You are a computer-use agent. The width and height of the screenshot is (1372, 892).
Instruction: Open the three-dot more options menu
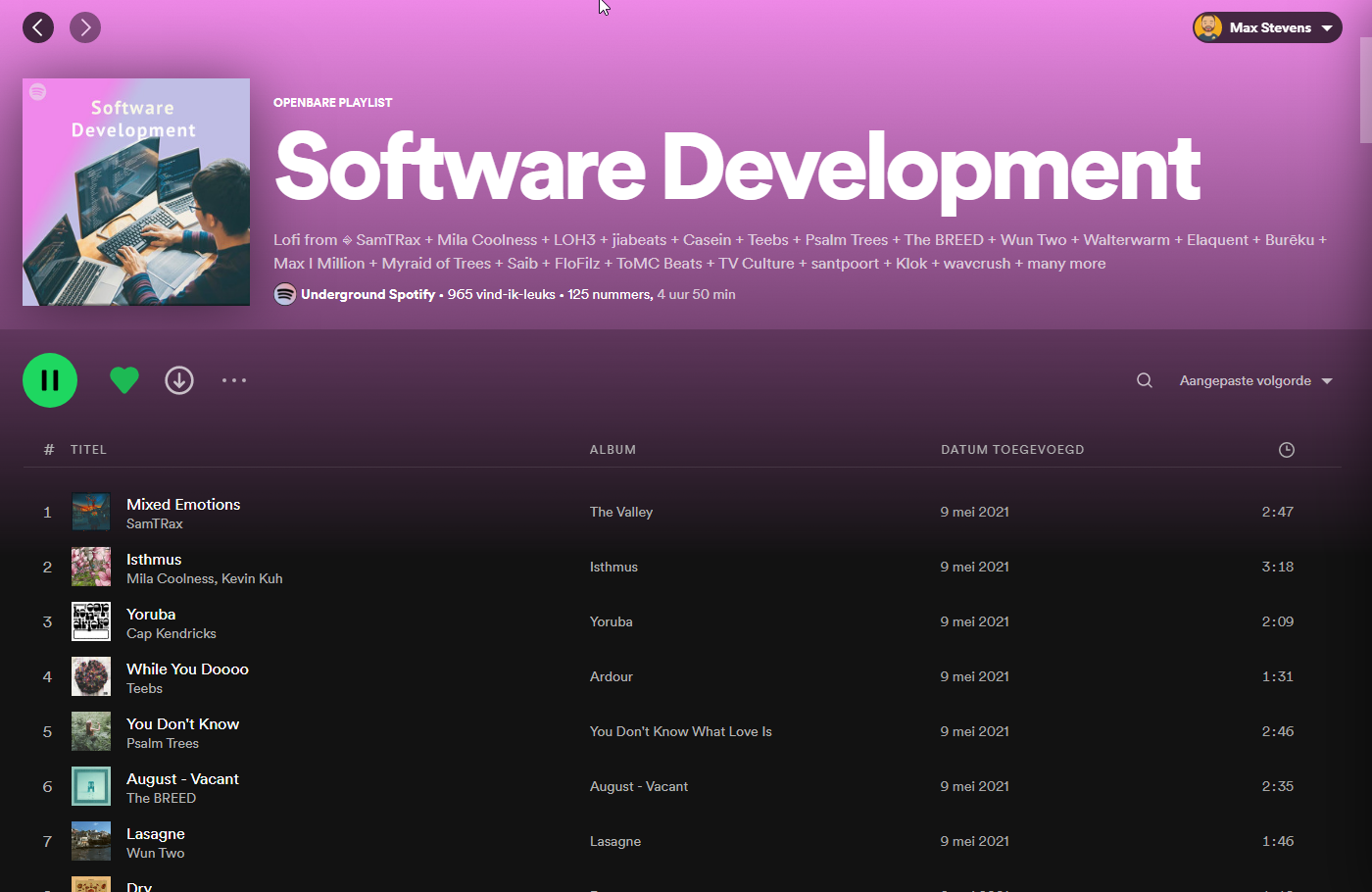point(234,380)
